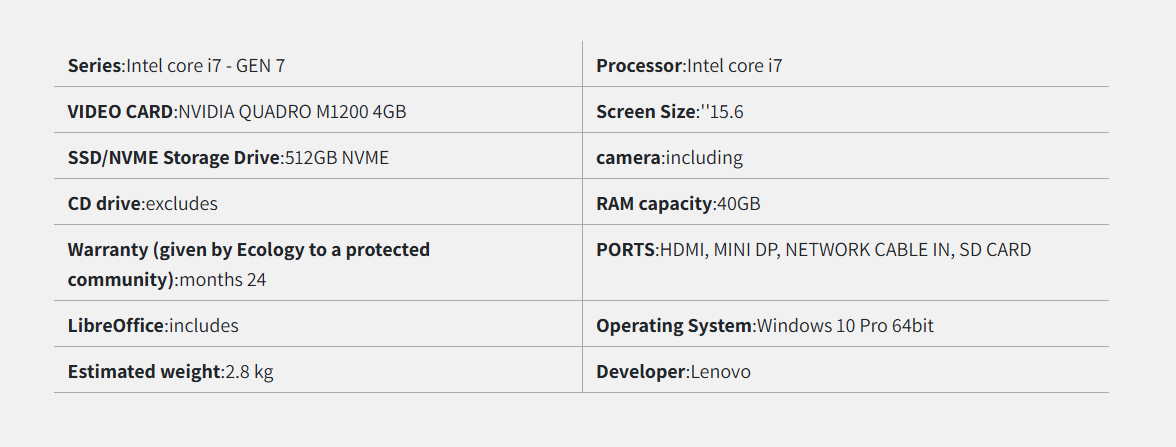The image size is (1176, 447).
Task: Select the Lenovo developer value
Action: tap(721, 372)
